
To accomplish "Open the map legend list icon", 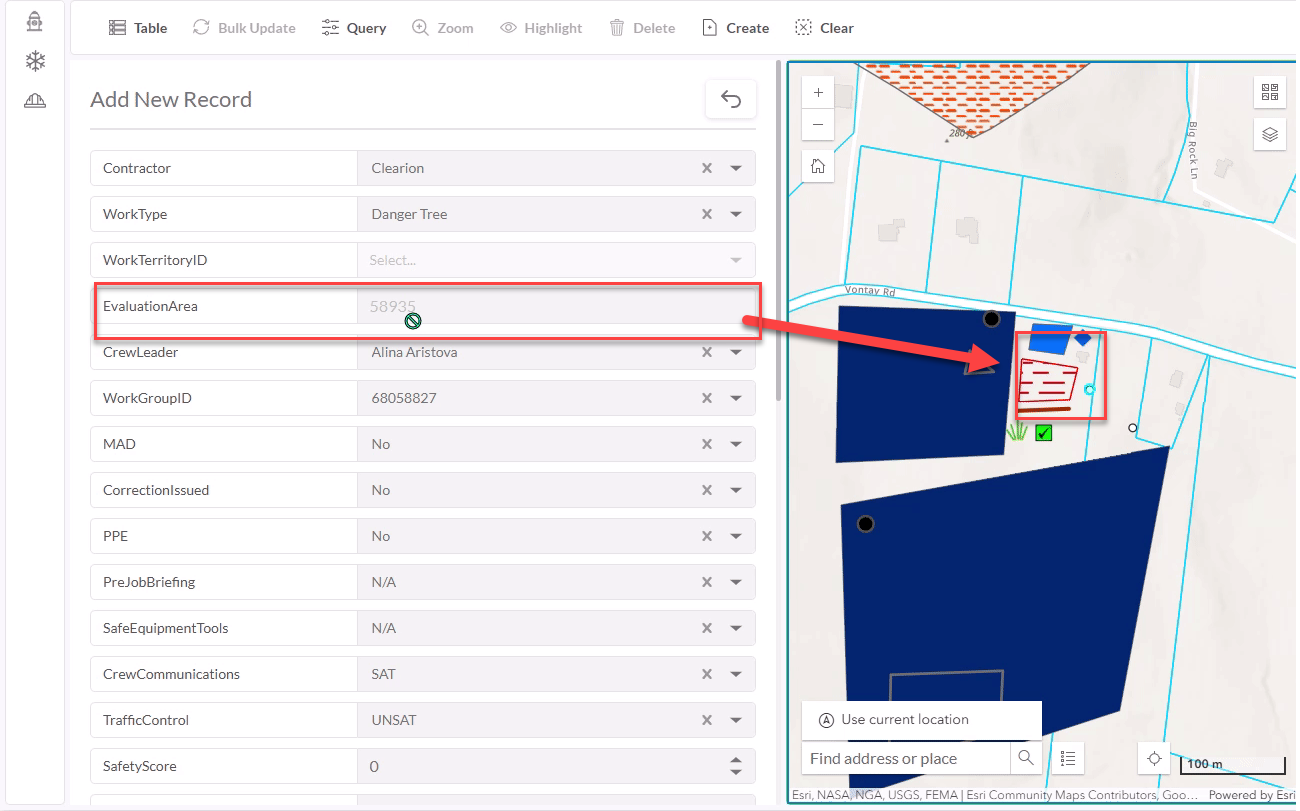I will (1068, 758).
